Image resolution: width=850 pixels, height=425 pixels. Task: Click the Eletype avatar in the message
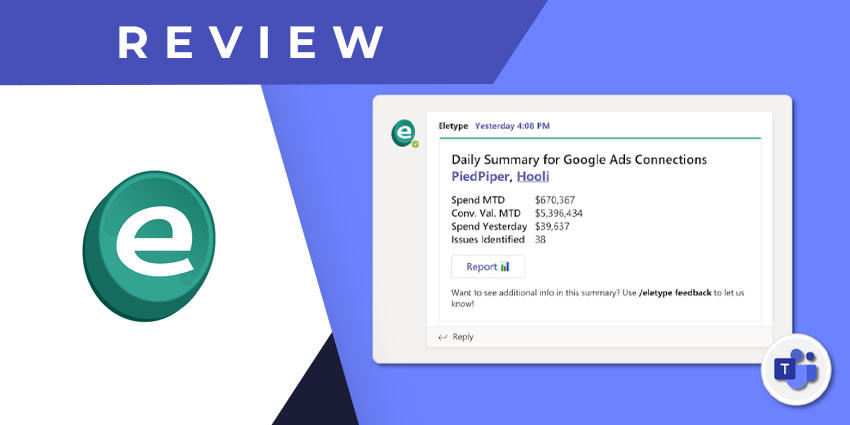(x=403, y=132)
